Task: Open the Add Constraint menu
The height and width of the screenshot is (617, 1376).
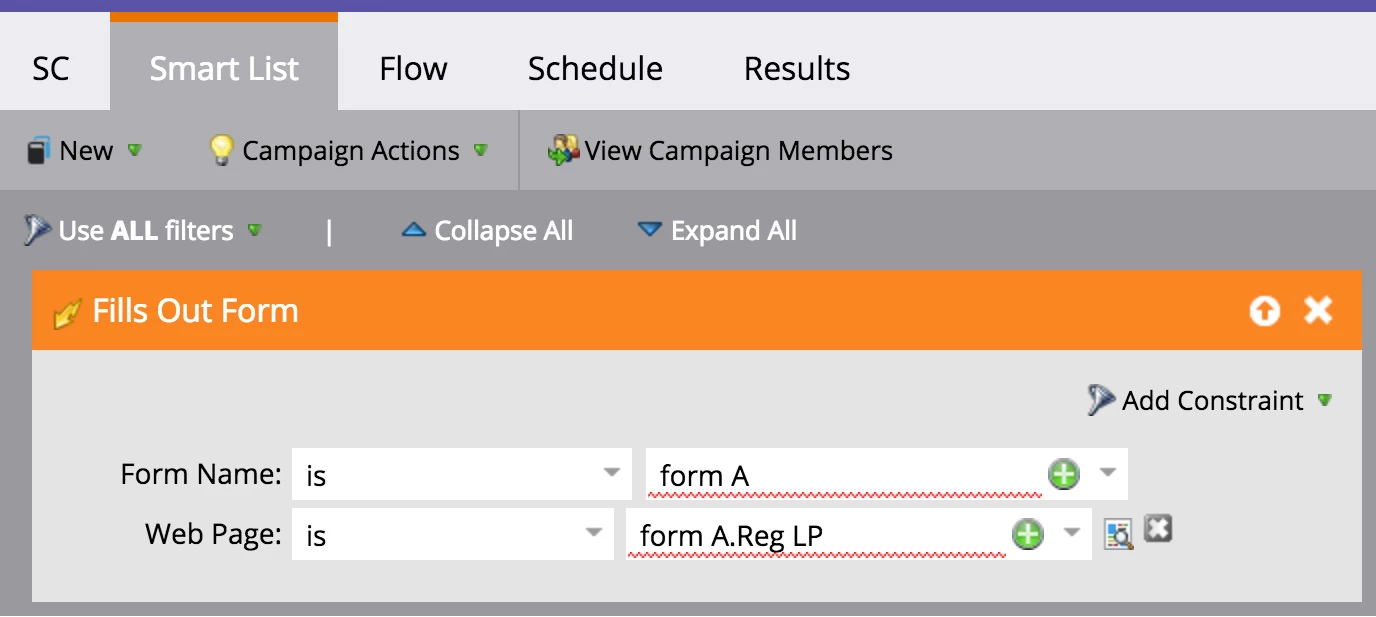Action: 1211,400
